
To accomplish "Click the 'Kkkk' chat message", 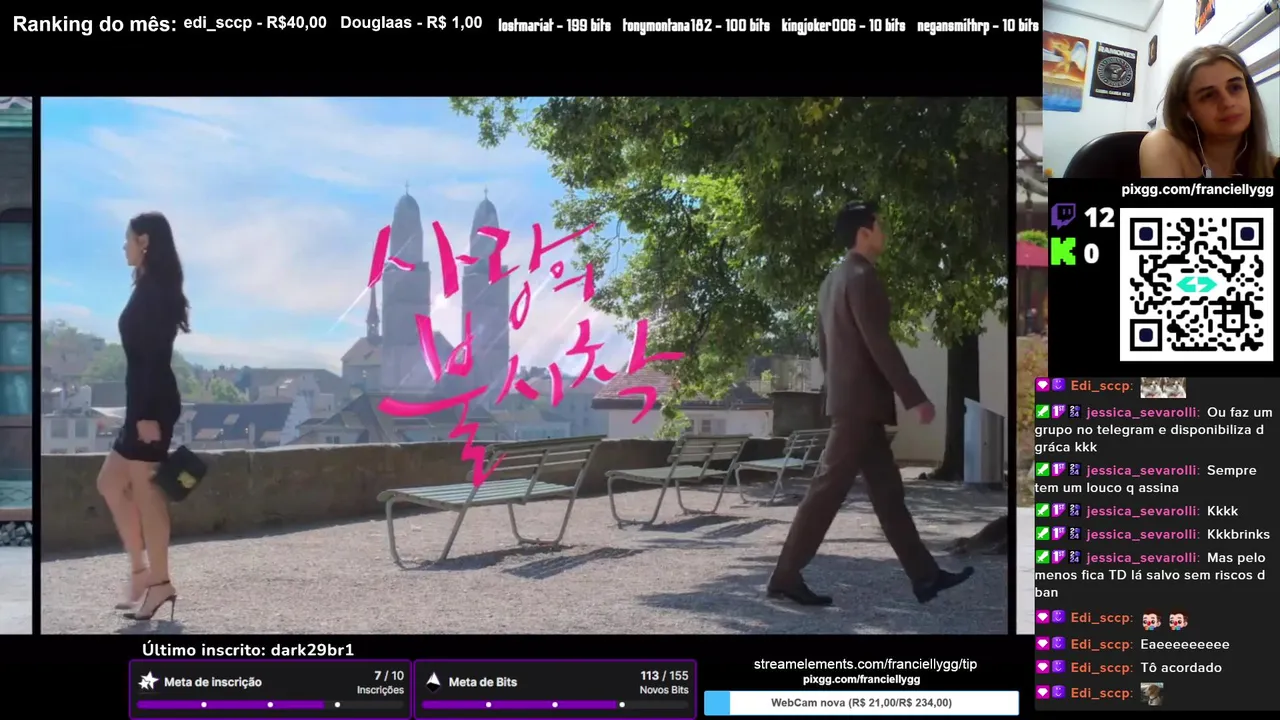I will pos(1222,511).
